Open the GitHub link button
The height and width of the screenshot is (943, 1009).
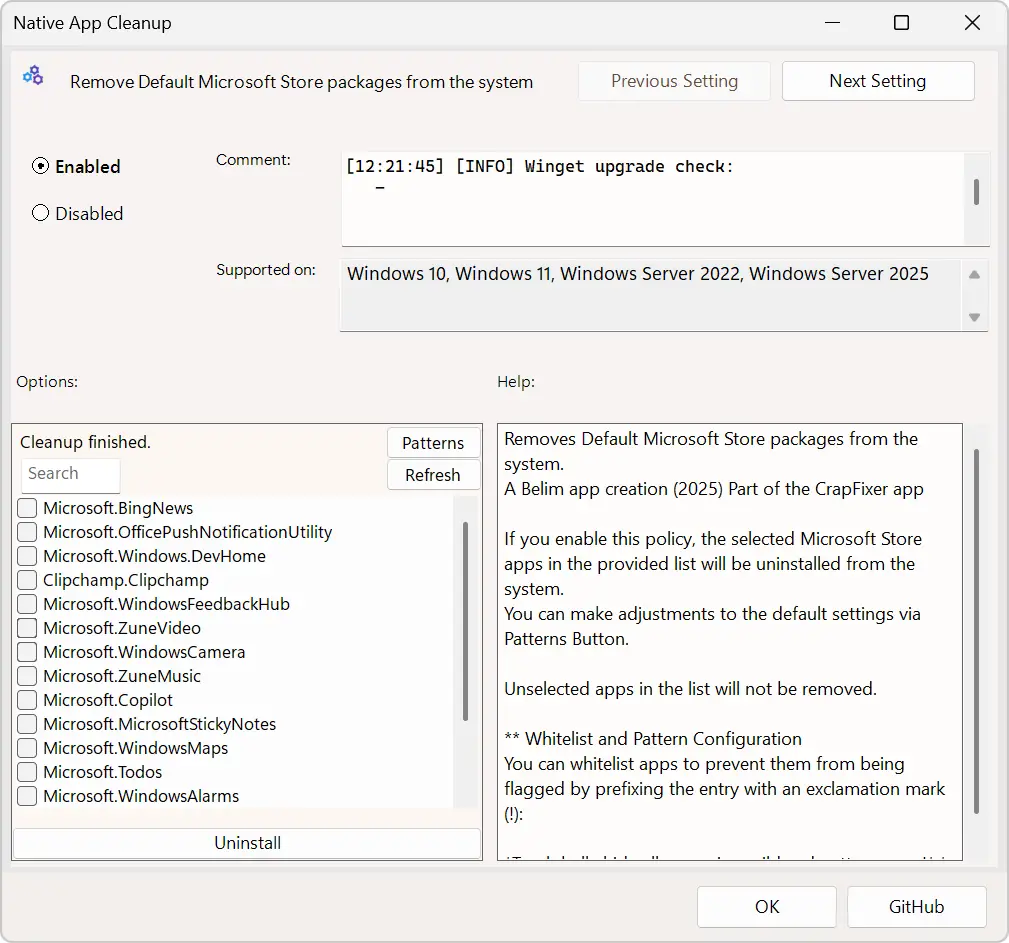[916, 906]
